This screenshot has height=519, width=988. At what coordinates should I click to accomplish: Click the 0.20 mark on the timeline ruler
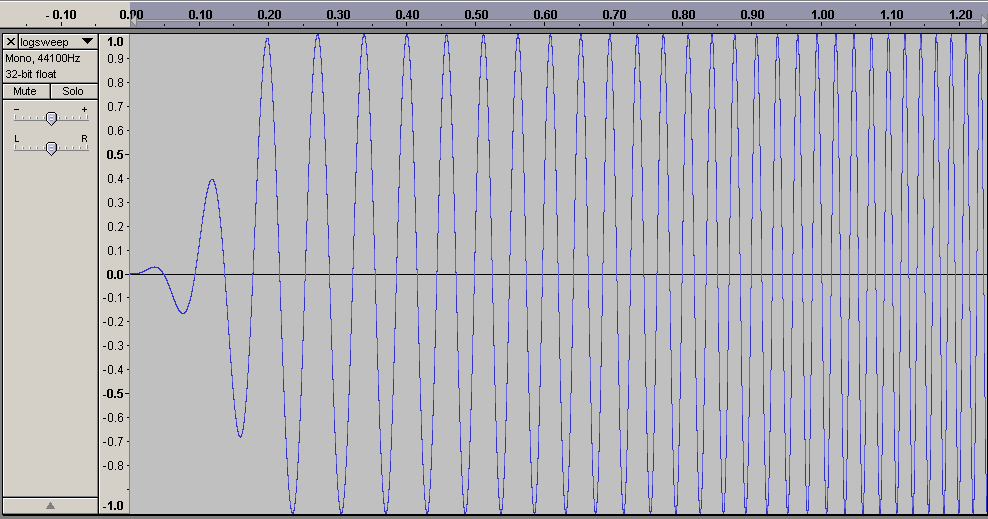click(269, 14)
